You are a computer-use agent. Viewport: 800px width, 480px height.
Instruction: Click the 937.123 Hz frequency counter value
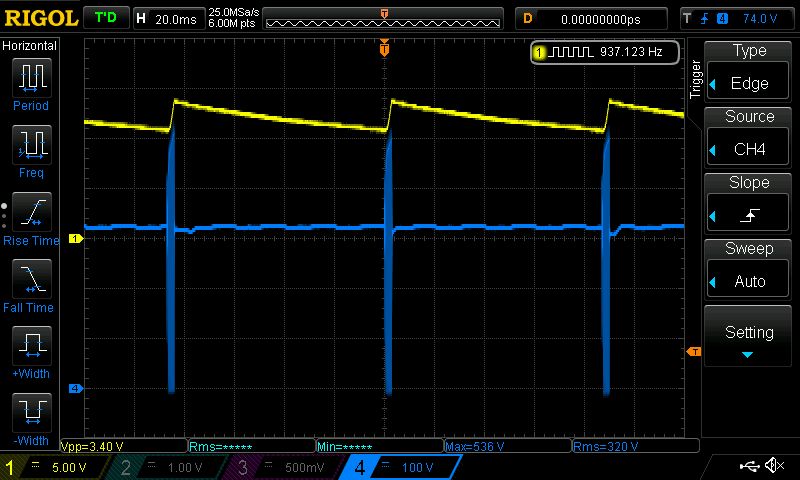(x=631, y=52)
